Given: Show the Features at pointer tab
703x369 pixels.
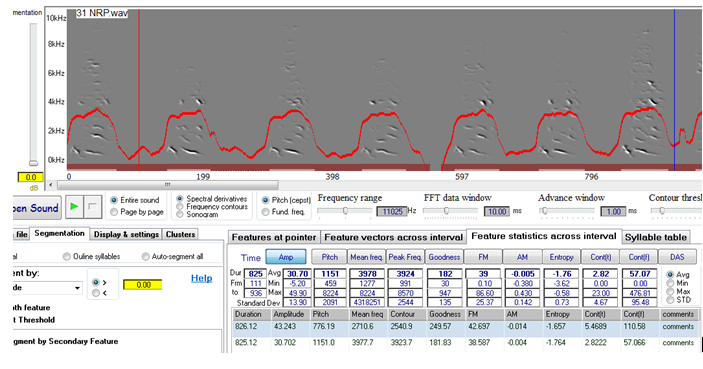Looking at the screenshot, I should [x=274, y=237].
